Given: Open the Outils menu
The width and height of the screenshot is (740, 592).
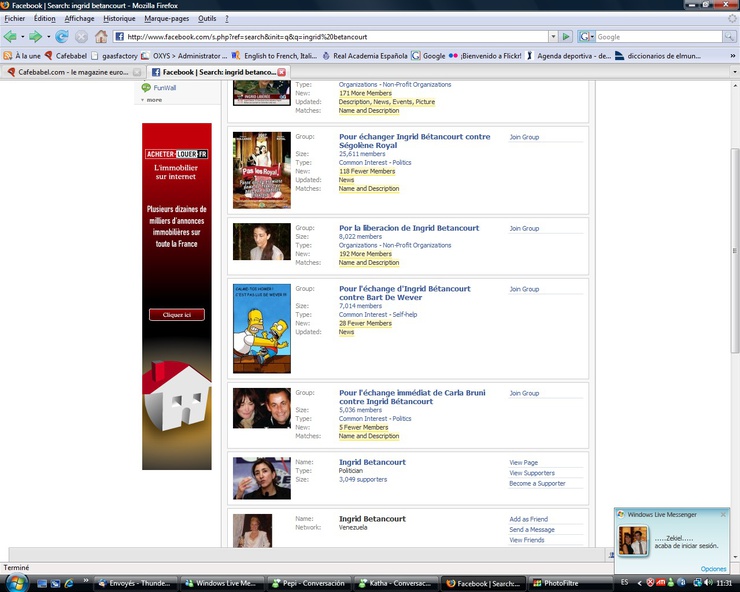Looking at the screenshot, I should [207, 18].
